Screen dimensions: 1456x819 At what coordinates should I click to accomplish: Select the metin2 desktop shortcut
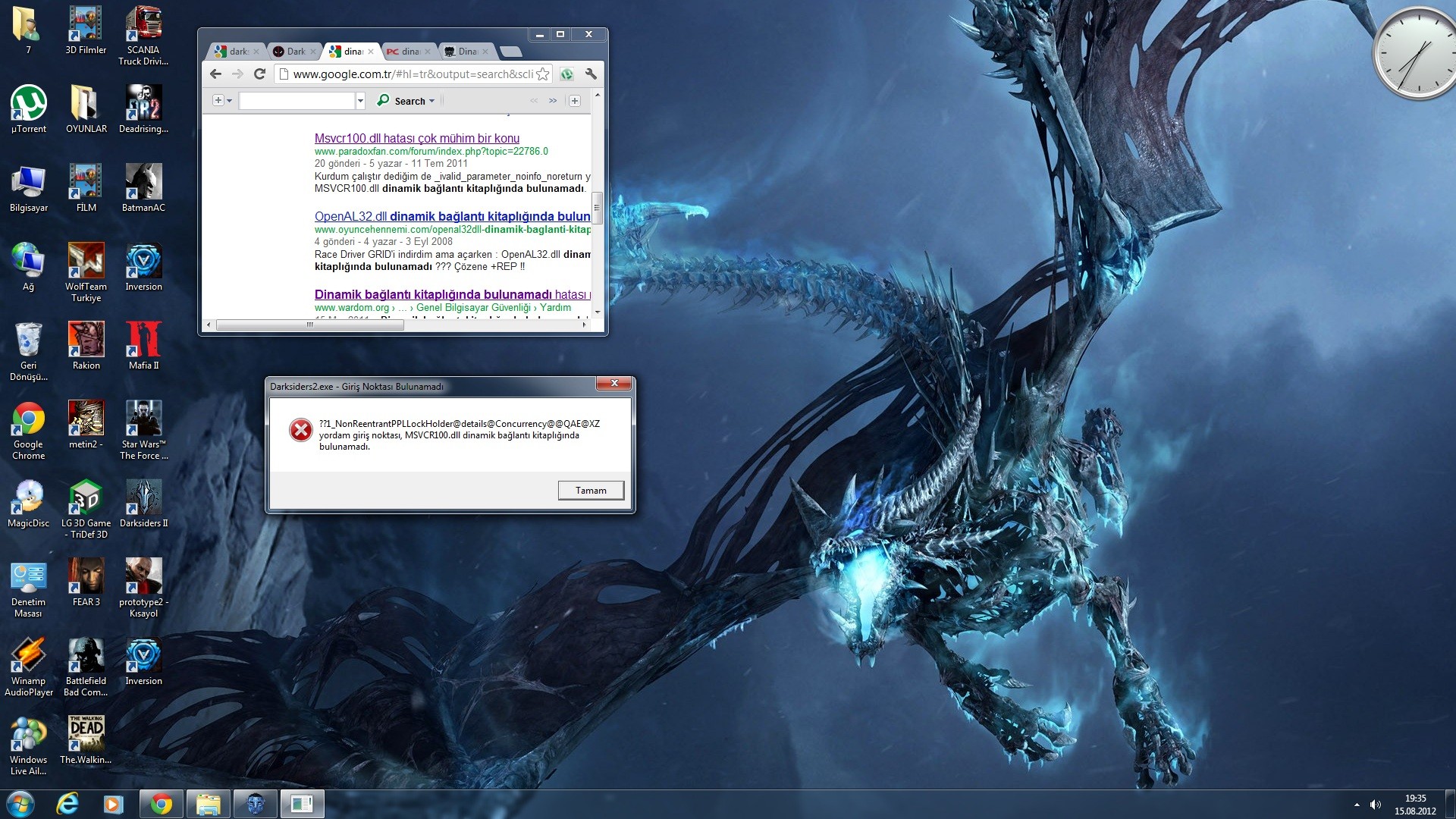pyautogui.click(x=86, y=425)
